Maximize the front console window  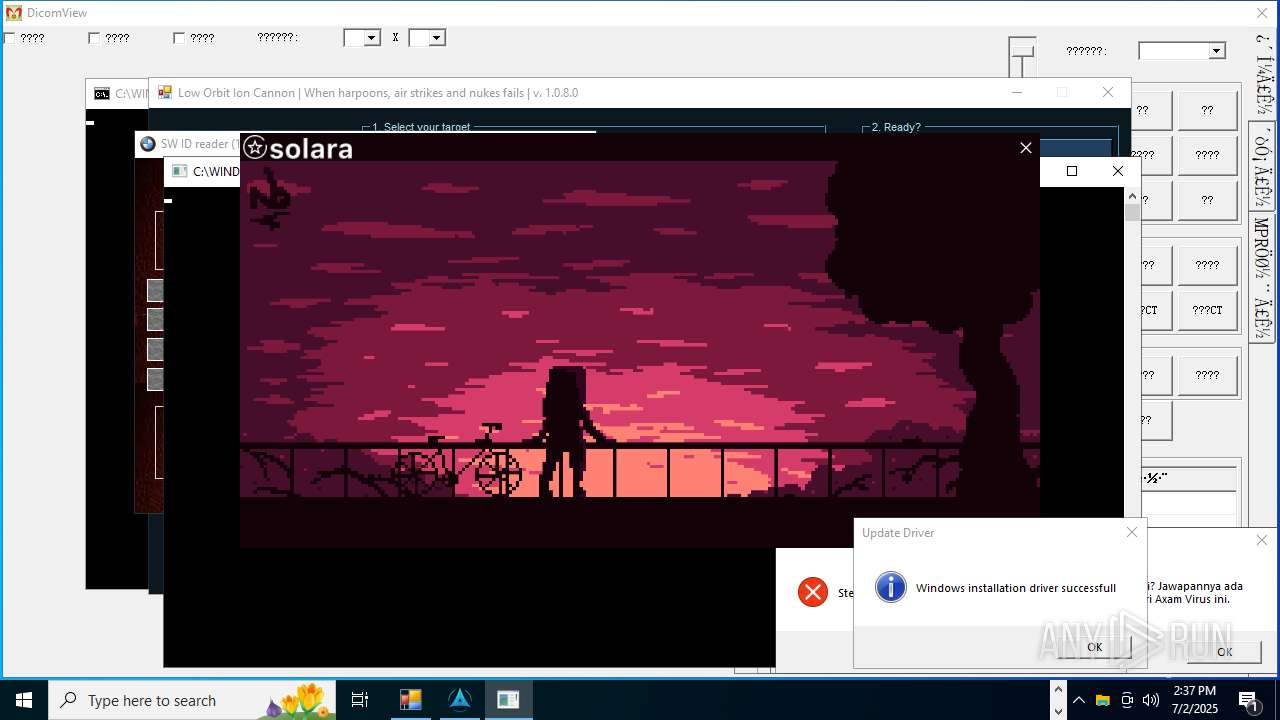1072,171
